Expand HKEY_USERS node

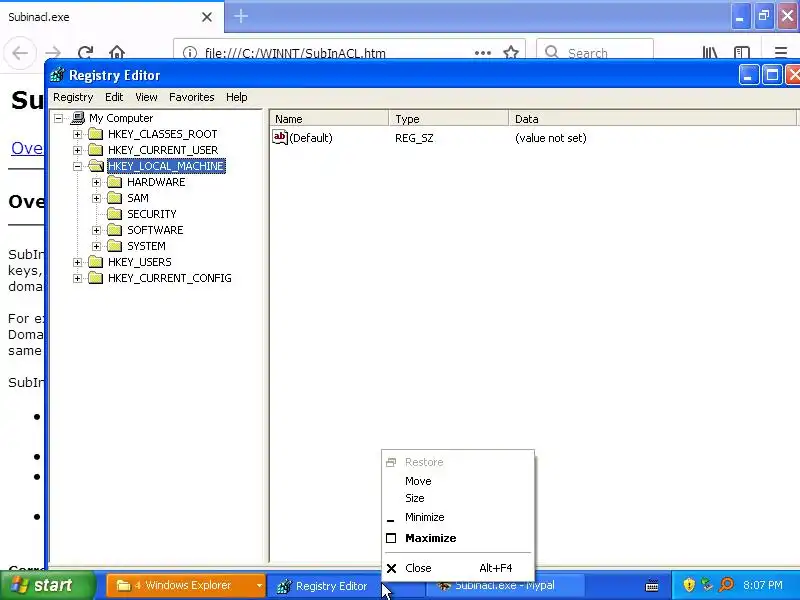coord(78,262)
